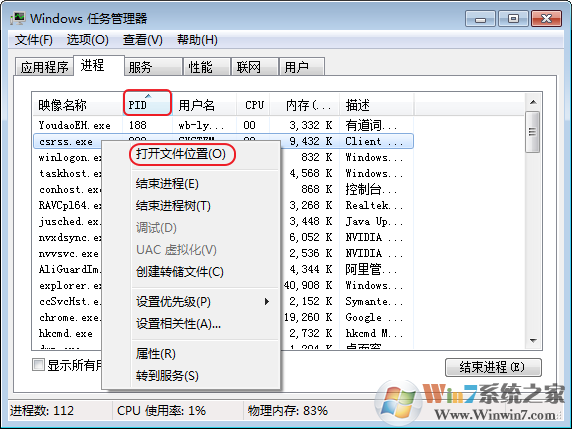Click the Task Manager title bar icon

pos(18,18)
